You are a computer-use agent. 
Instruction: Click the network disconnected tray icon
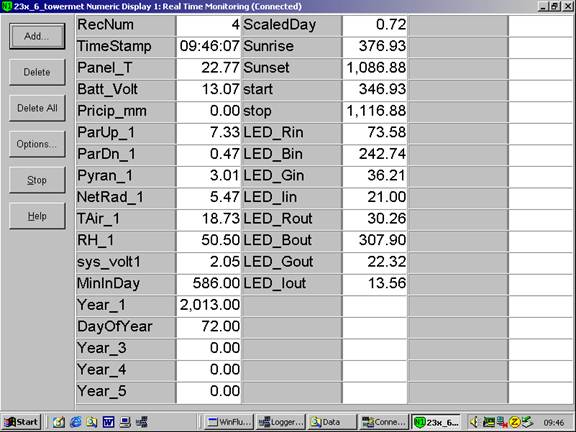[501, 422]
